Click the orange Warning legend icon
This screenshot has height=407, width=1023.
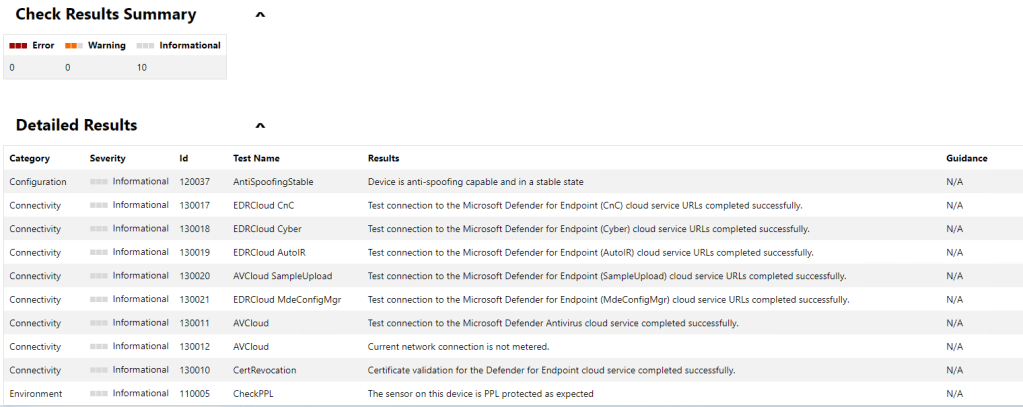point(74,46)
